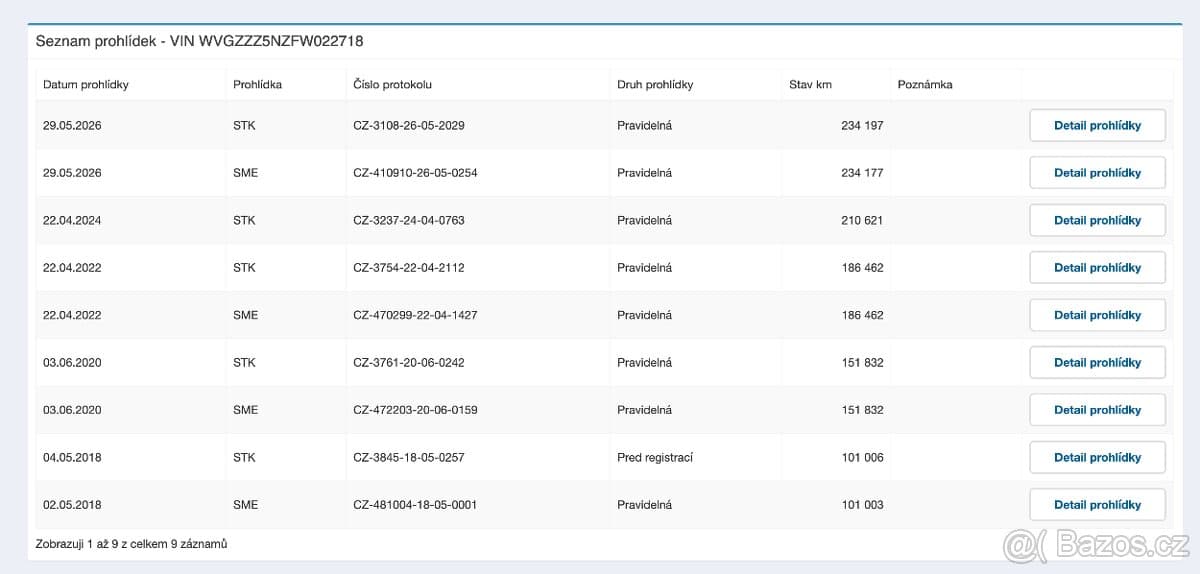Open Detail prohlídky for CZ-3754-22-04-2112
Viewport: 1200px width, 574px height.
point(1097,268)
